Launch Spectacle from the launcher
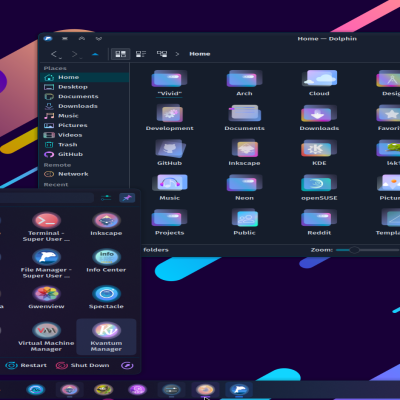Image resolution: width=400 pixels, height=400 pixels. (x=106, y=297)
